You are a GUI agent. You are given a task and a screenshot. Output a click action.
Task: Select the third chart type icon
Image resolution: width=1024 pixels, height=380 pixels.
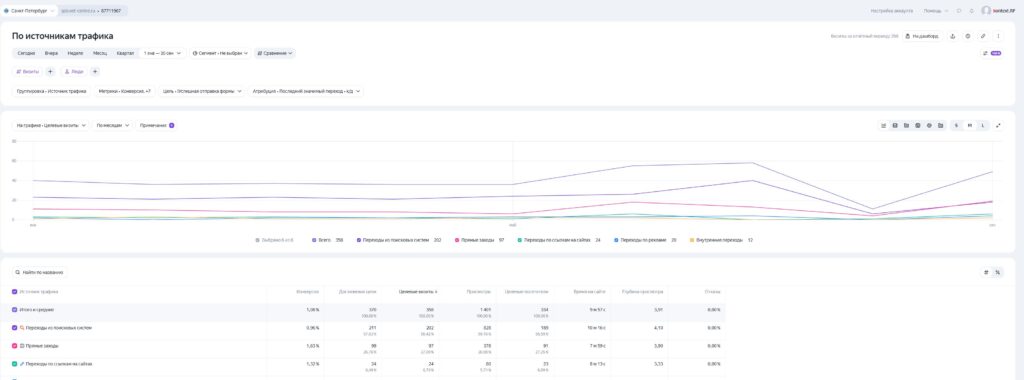pos(906,125)
